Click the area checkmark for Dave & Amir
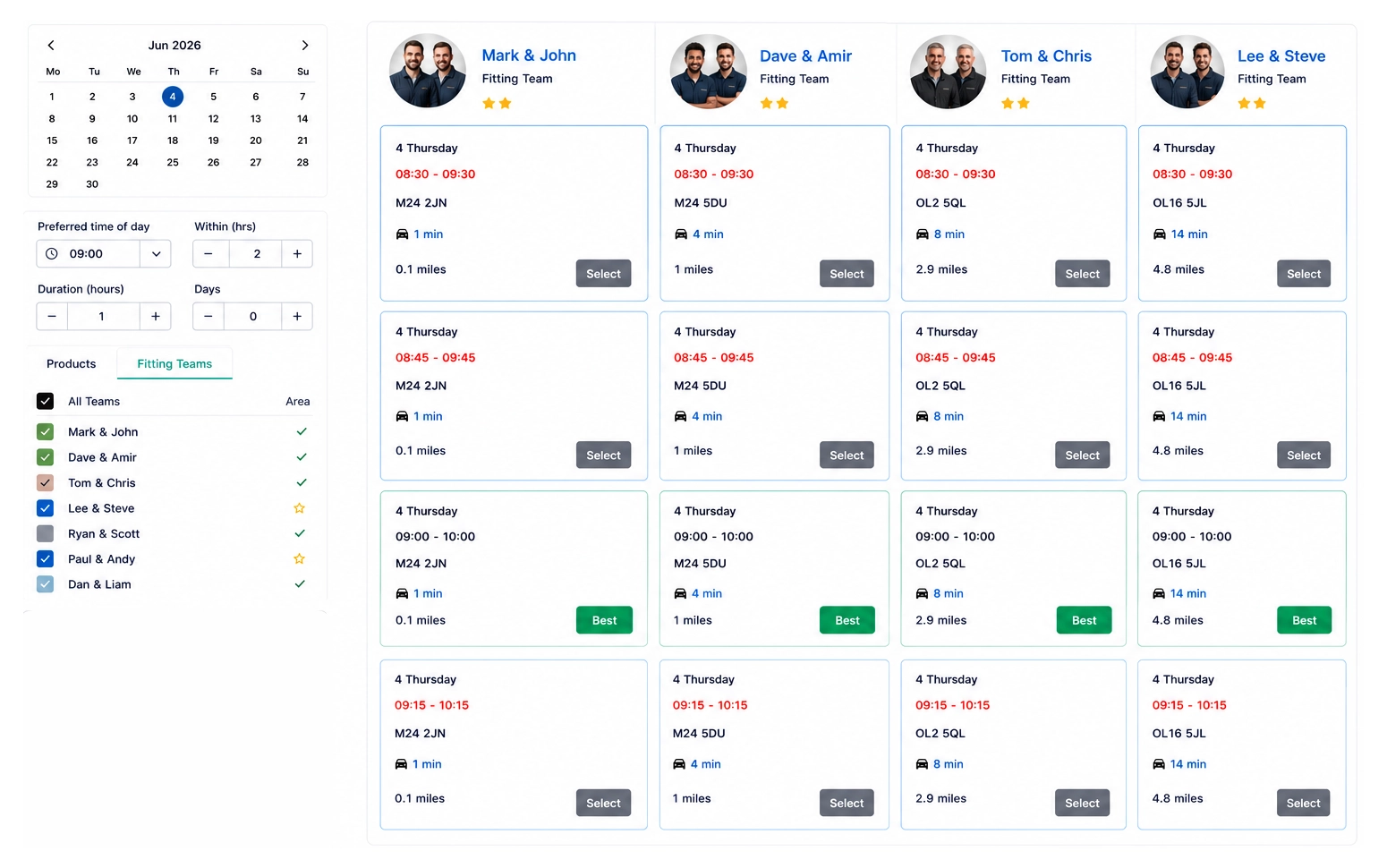The image size is (1387, 868). click(x=302, y=457)
